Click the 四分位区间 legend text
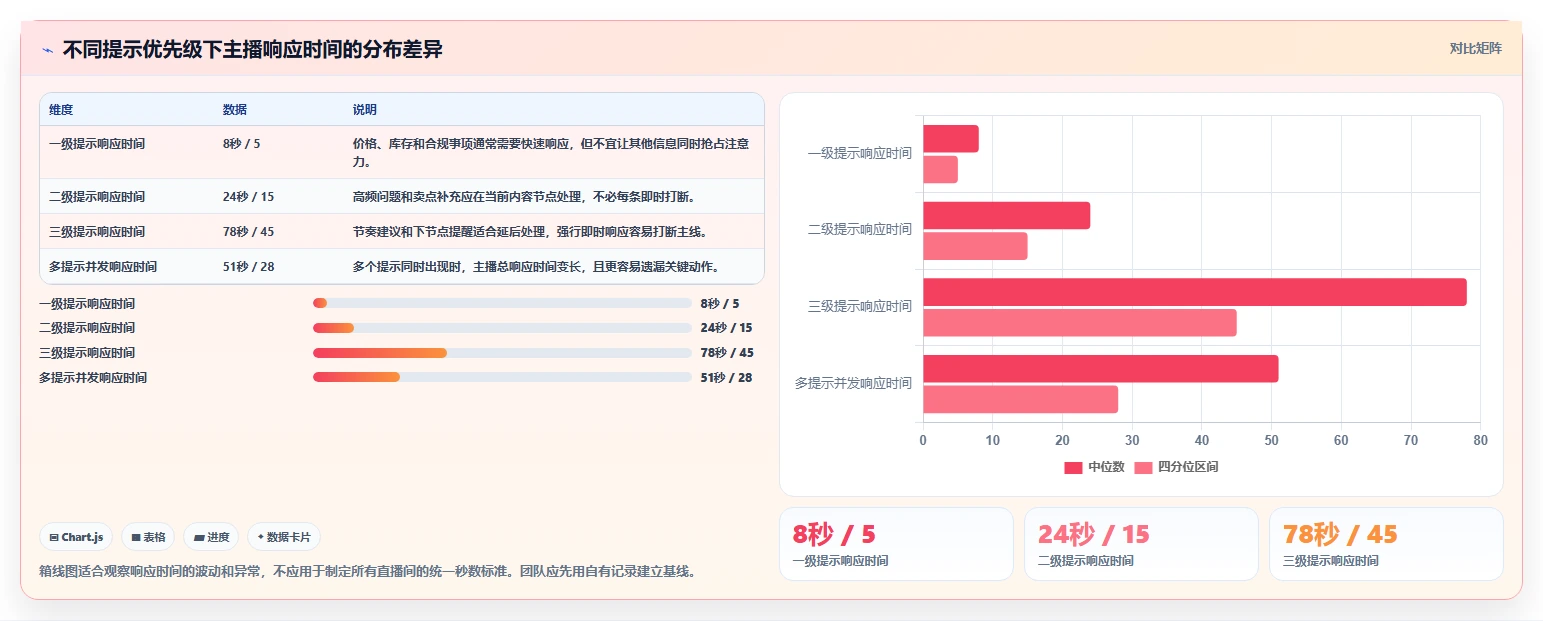This screenshot has width=1543, height=621. pos(1188,467)
